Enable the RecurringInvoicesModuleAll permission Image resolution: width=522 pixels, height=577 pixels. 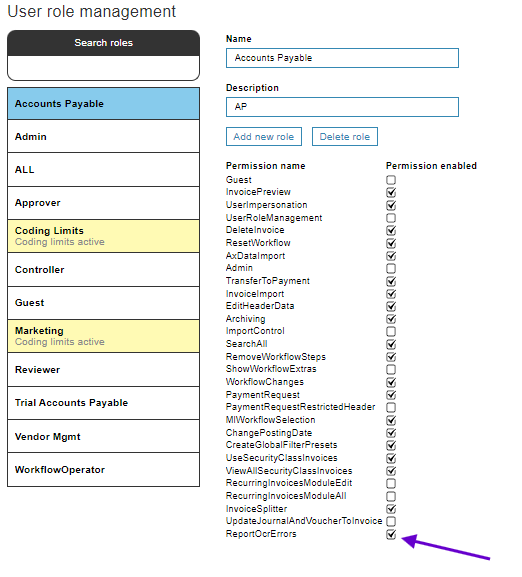pyautogui.click(x=391, y=496)
